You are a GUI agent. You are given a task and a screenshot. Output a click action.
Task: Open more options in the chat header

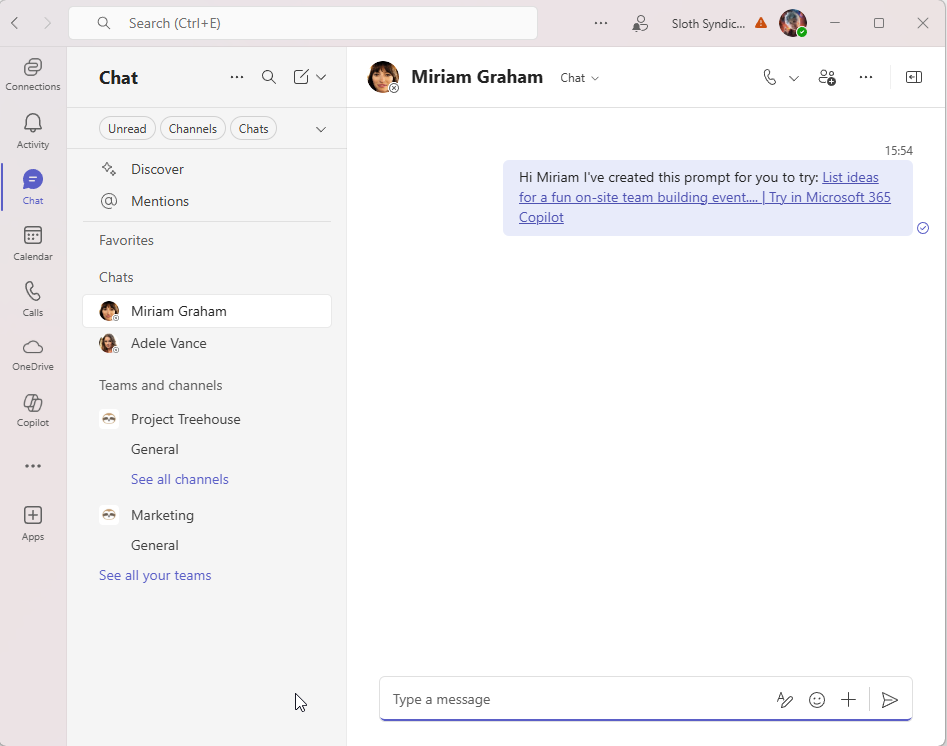pyautogui.click(x=866, y=76)
